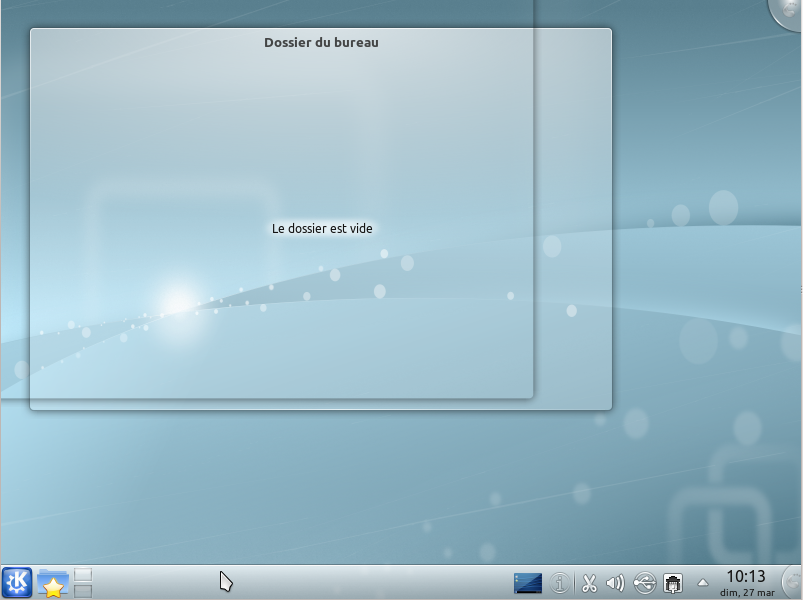Expand hidden system tray icons arrow
This screenshot has height=600, width=803.
(703, 583)
